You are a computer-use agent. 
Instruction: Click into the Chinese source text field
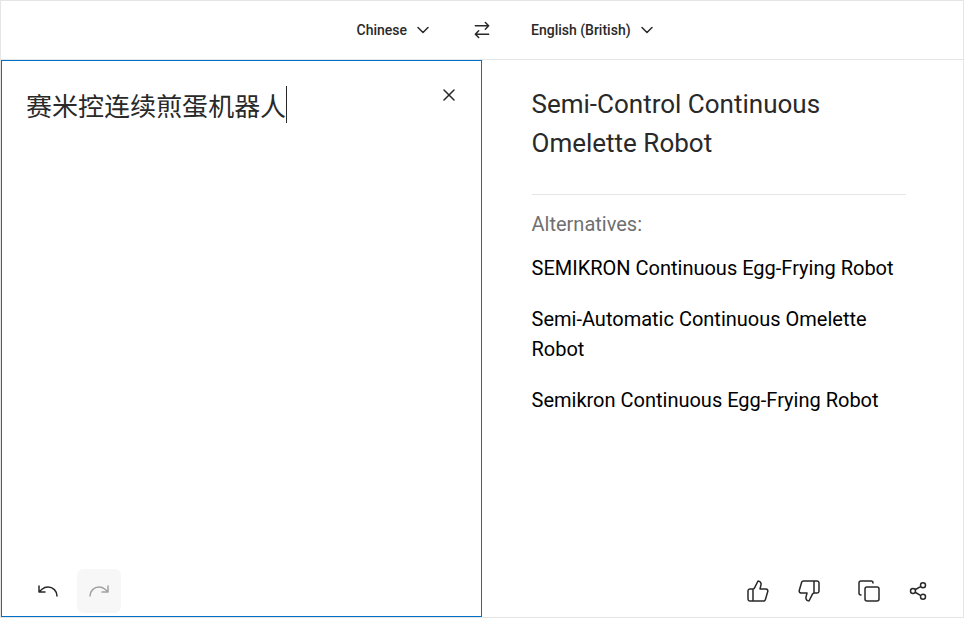[241, 338]
